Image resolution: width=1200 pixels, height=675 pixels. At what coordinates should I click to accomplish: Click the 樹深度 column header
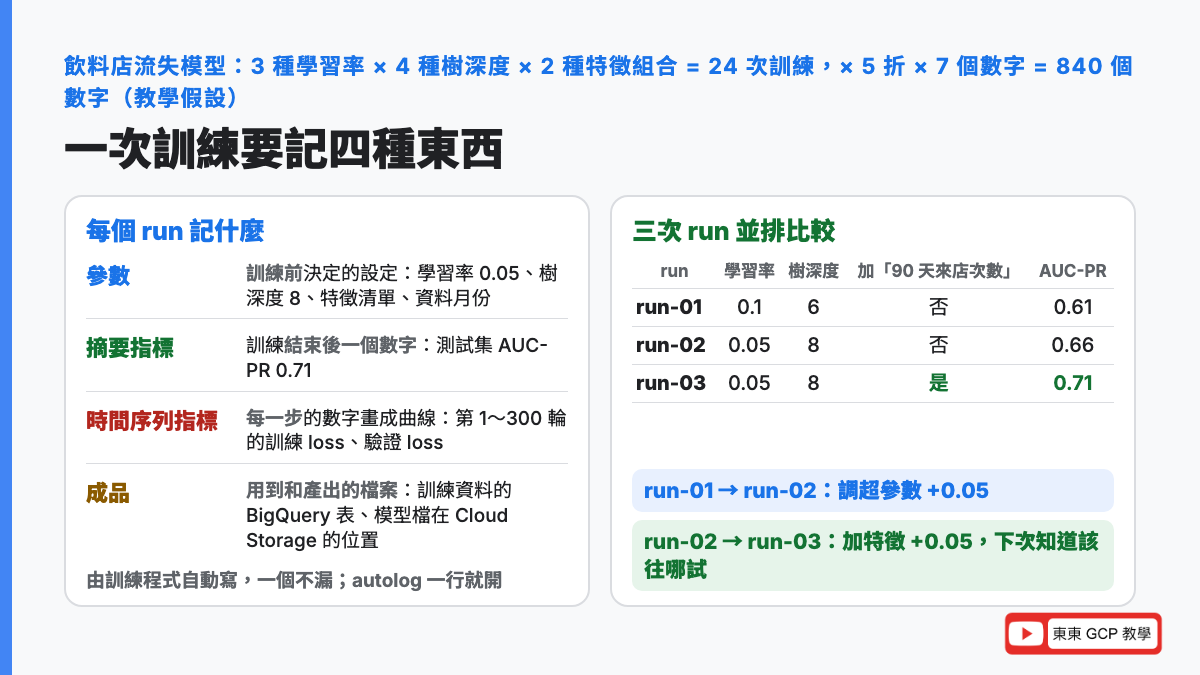[x=813, y=271]
